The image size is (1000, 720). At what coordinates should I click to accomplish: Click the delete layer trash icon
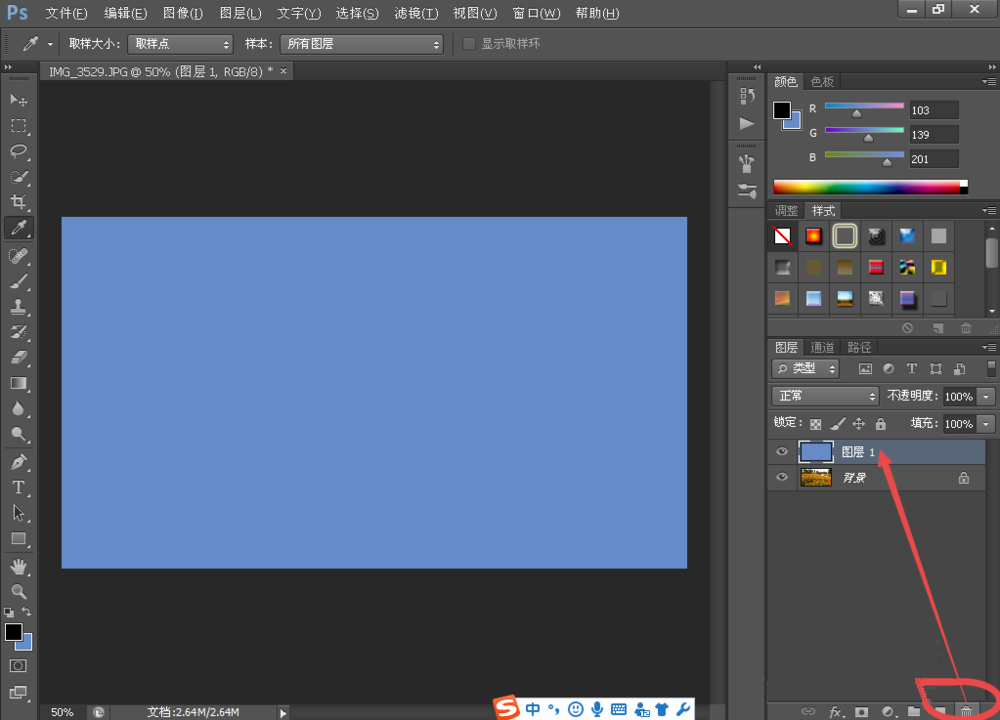[966, 711]
